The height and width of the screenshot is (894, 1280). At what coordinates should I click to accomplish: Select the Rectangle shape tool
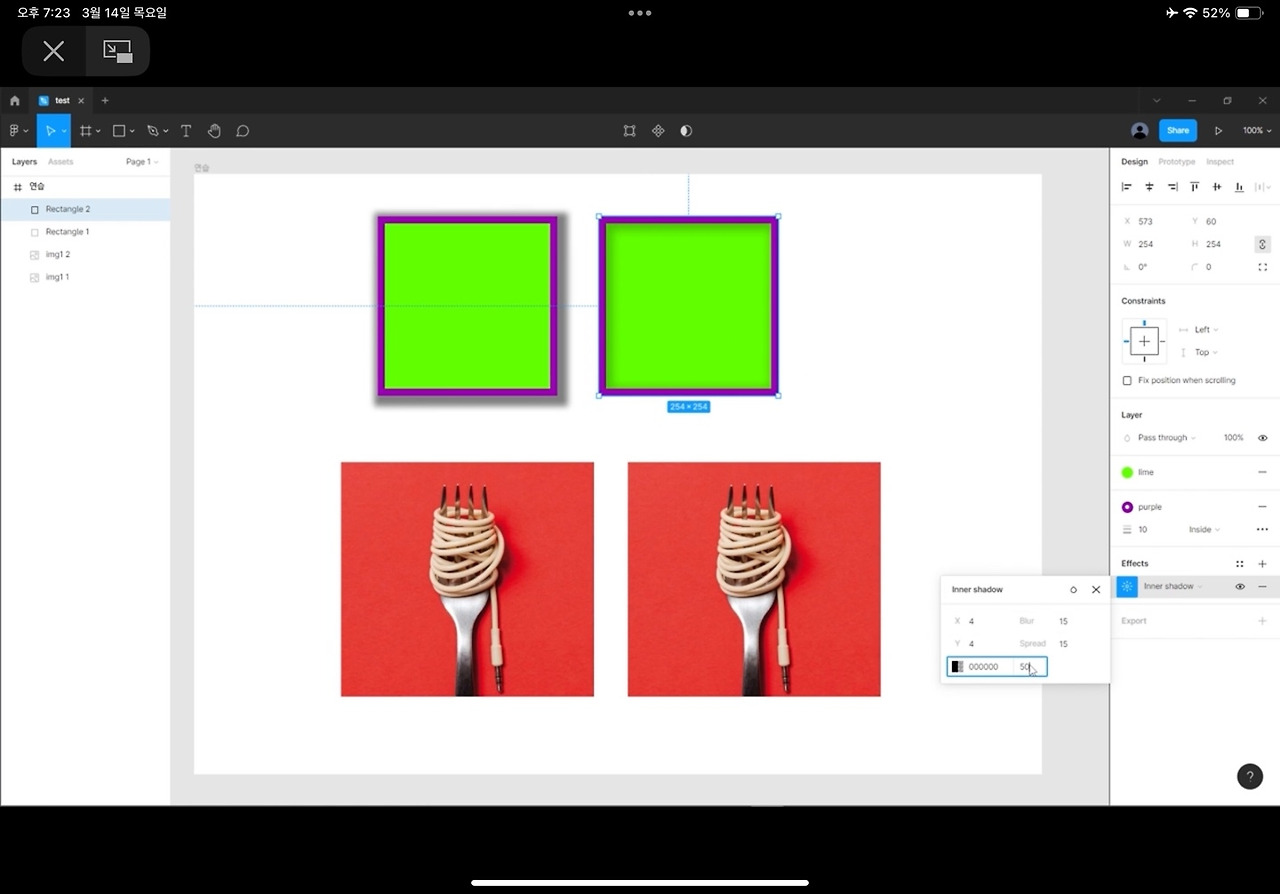119,131
